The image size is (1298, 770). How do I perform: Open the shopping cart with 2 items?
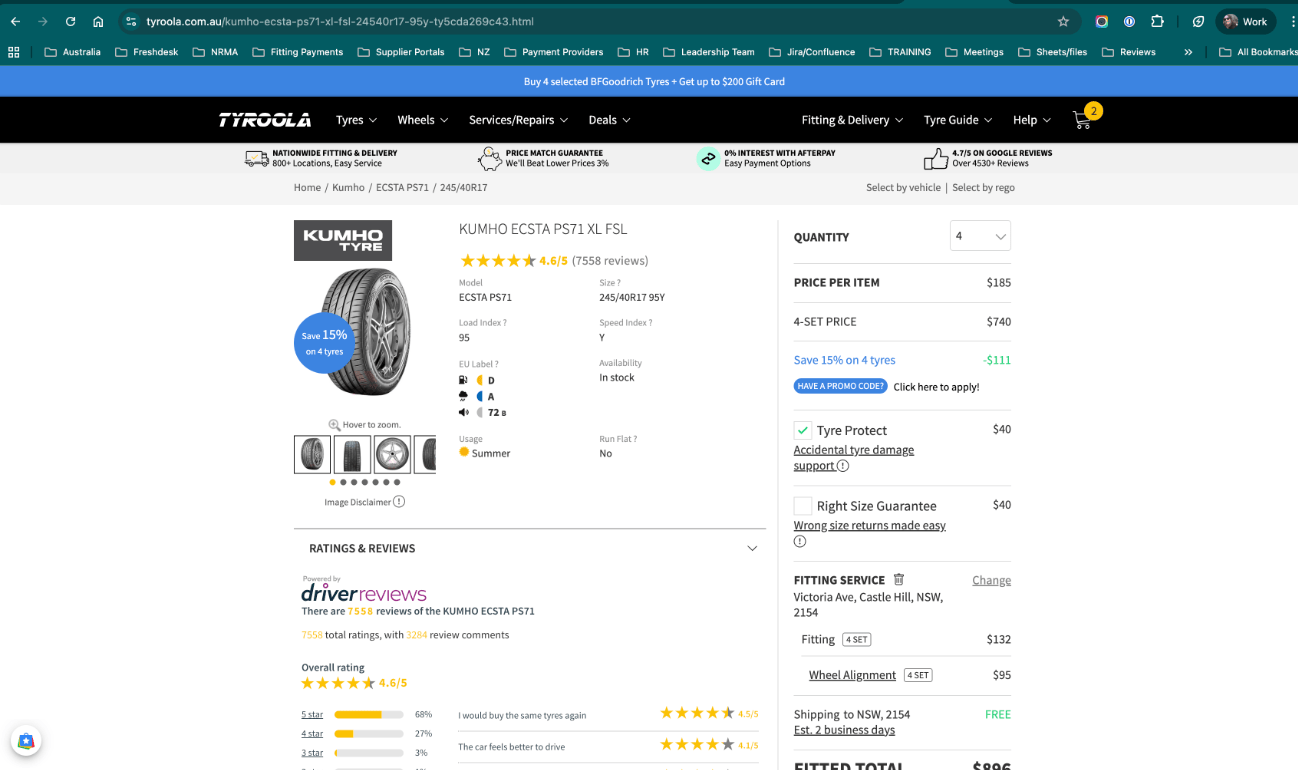point(1085,118)
